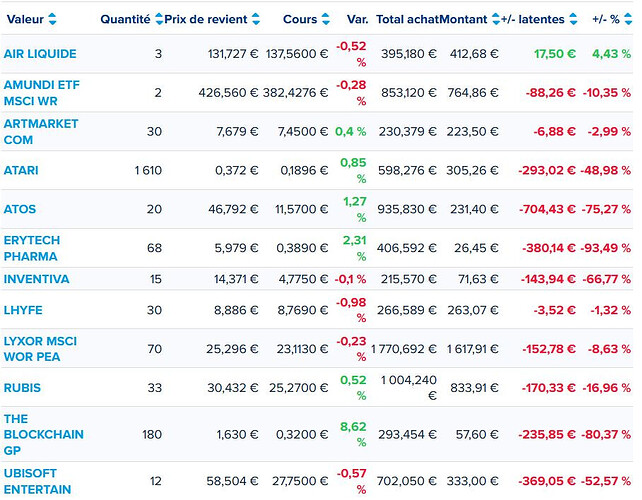This screenshot has width=642, height=500.
Task: Select Rubis loss -170,33 €
Action: (549, 388)
